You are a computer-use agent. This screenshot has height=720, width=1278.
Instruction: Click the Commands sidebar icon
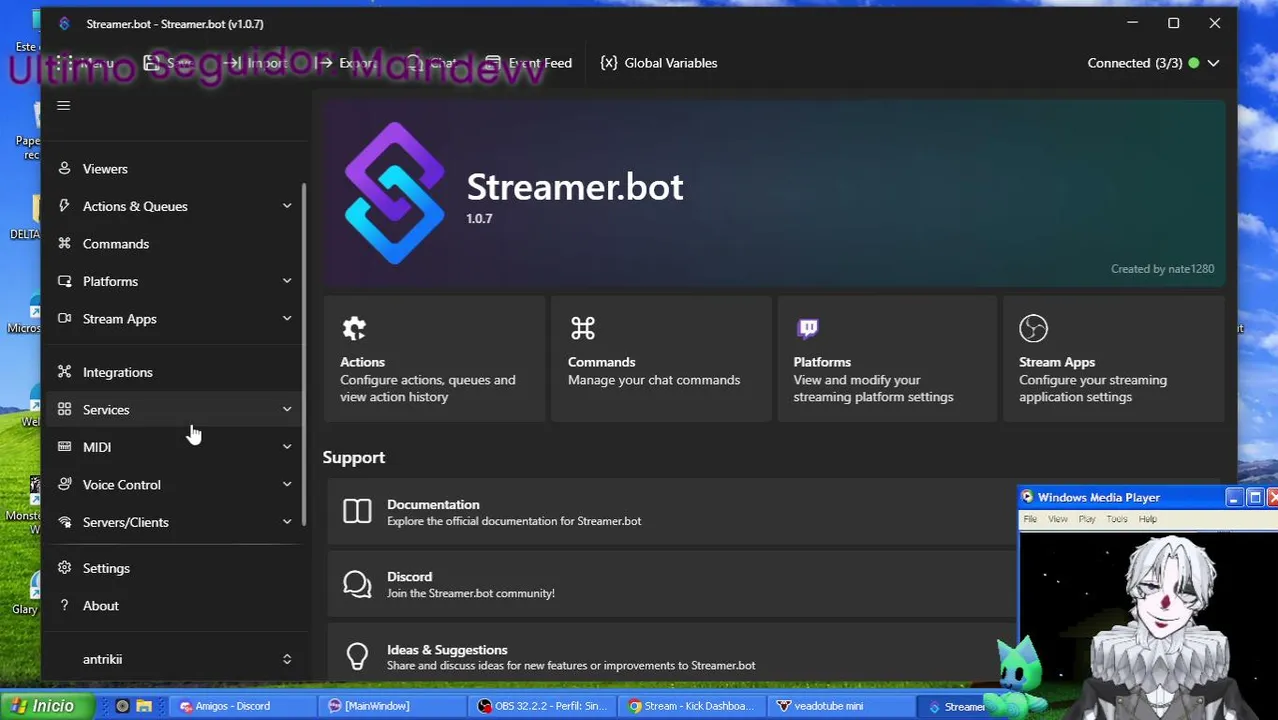pyautogui.click(x=64, y=244)
